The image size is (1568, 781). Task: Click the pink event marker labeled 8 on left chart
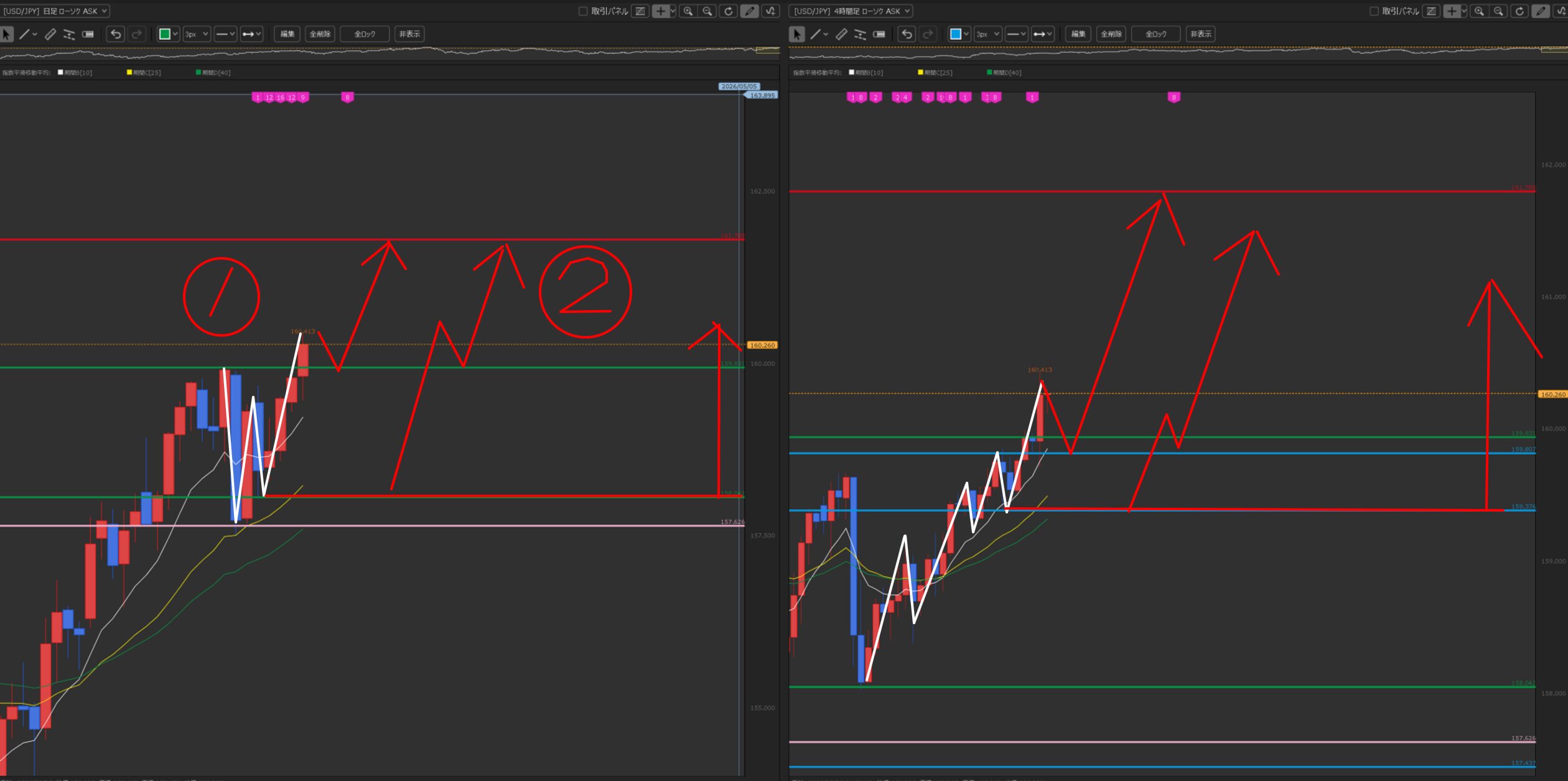(347, 98)
